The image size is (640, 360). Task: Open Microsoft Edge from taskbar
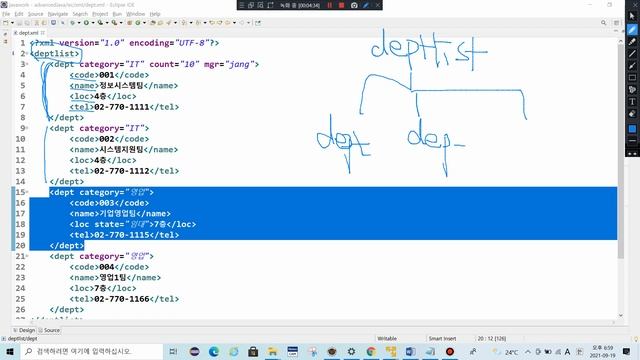pyautogui.click(x=214, y=351)
